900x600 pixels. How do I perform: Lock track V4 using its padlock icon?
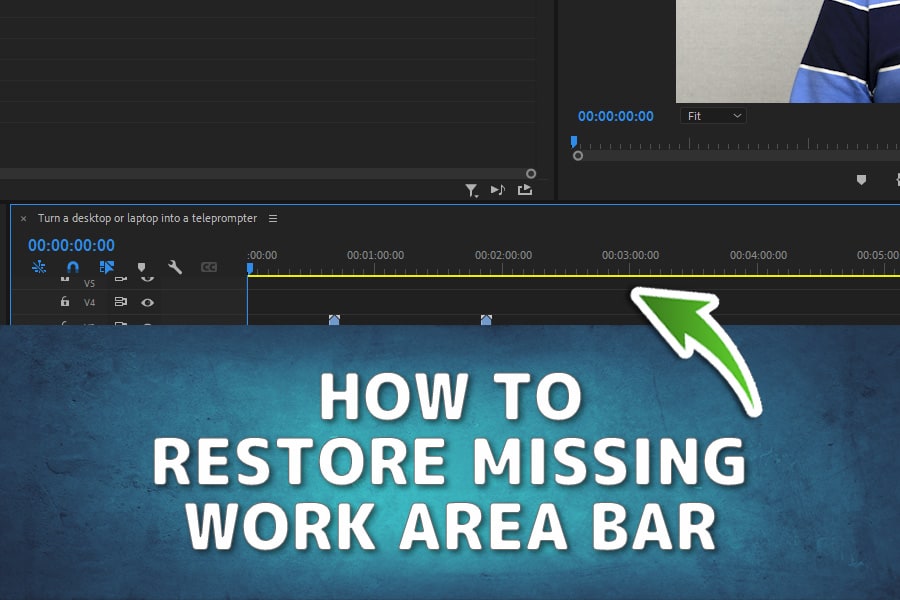(63, 301)
